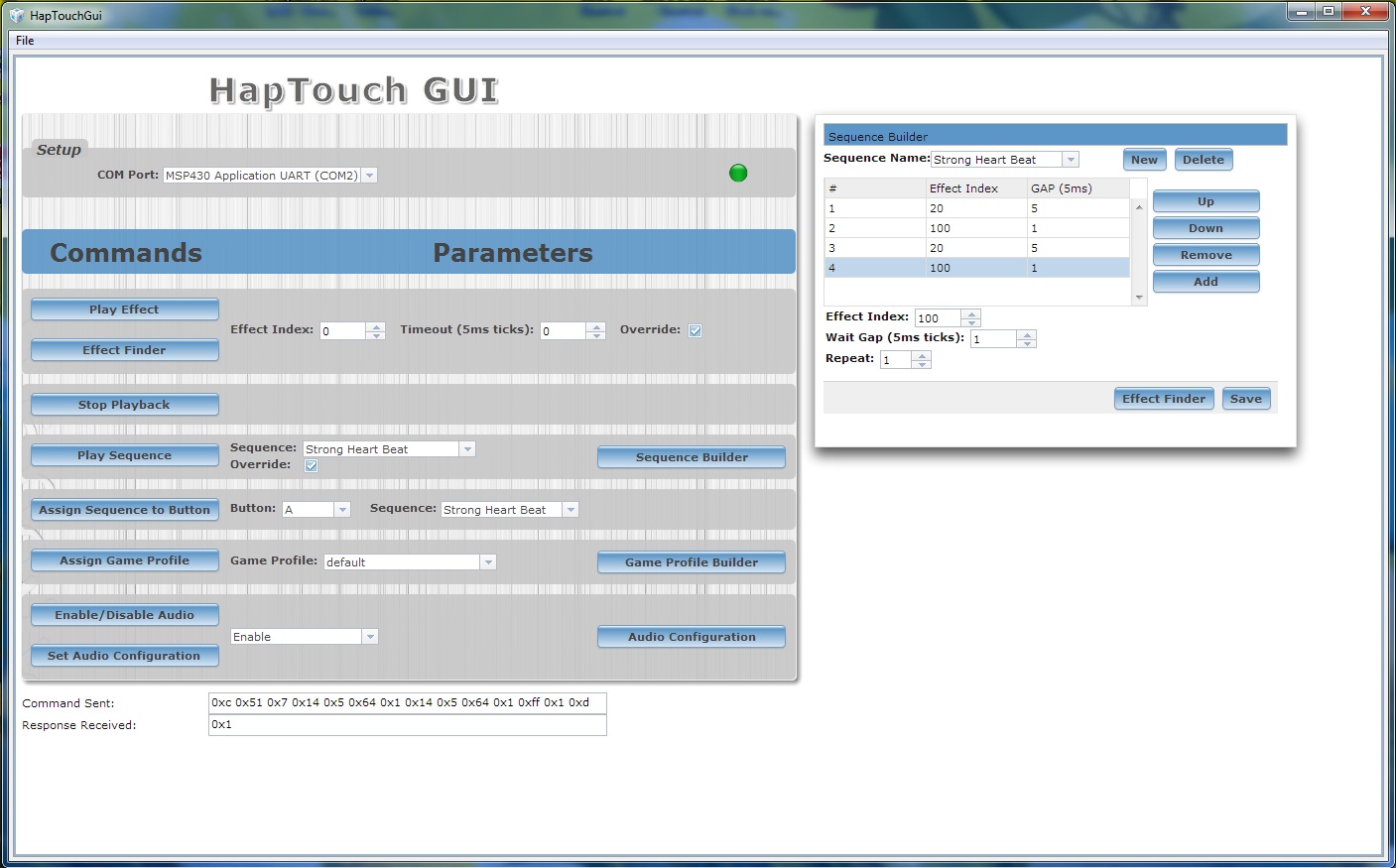Screen dimensions: 1396x868
Task: Click Assign Sequence to Button
Action: tap(124, 509)
